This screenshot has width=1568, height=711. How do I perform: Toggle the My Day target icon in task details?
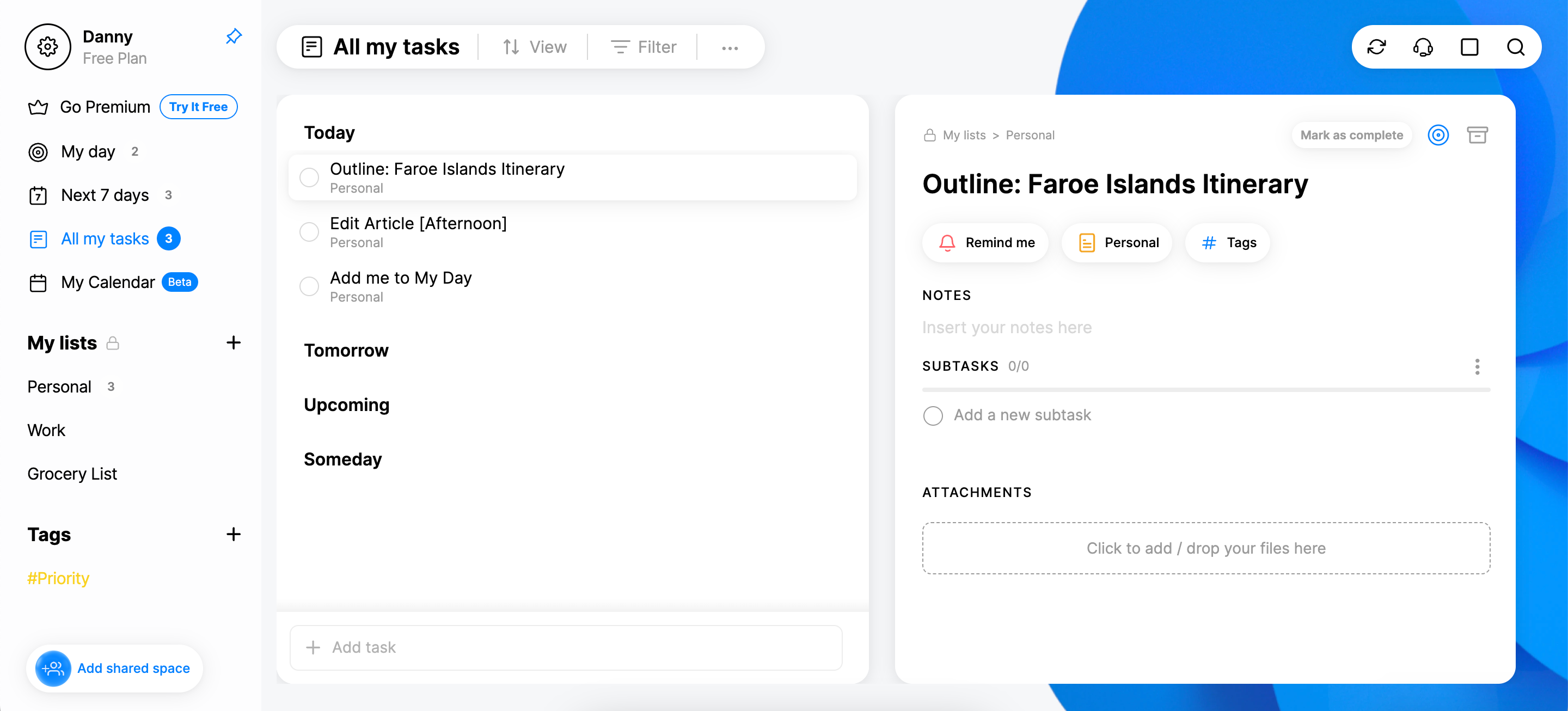(1438, 135)
